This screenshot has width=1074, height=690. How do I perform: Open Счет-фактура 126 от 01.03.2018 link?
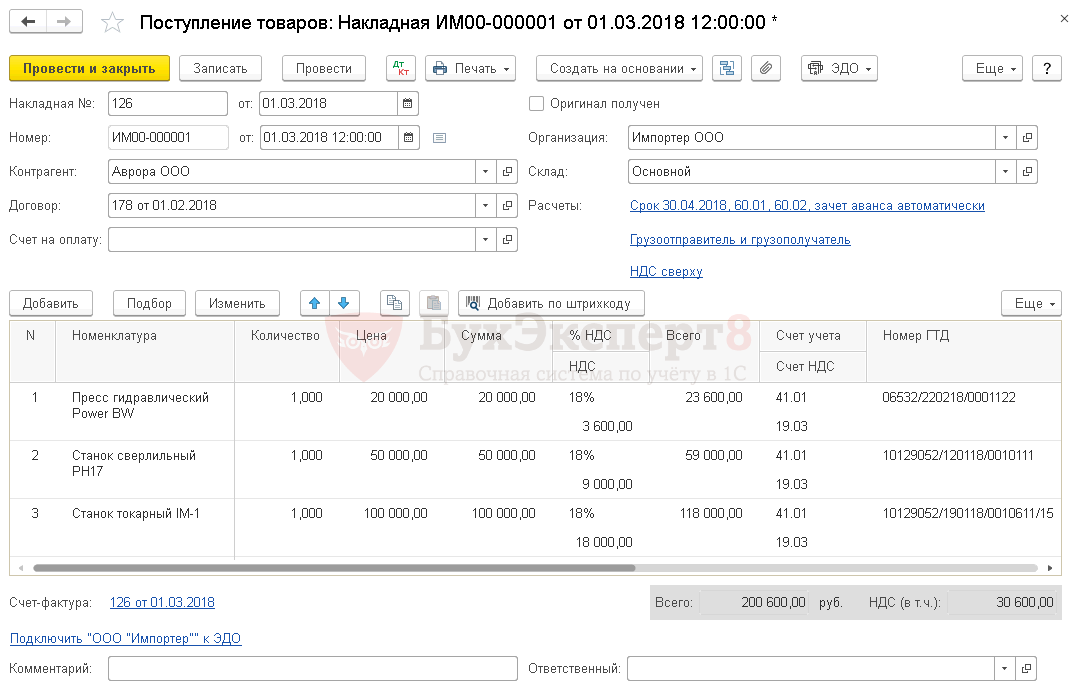[x=162, y=602]
